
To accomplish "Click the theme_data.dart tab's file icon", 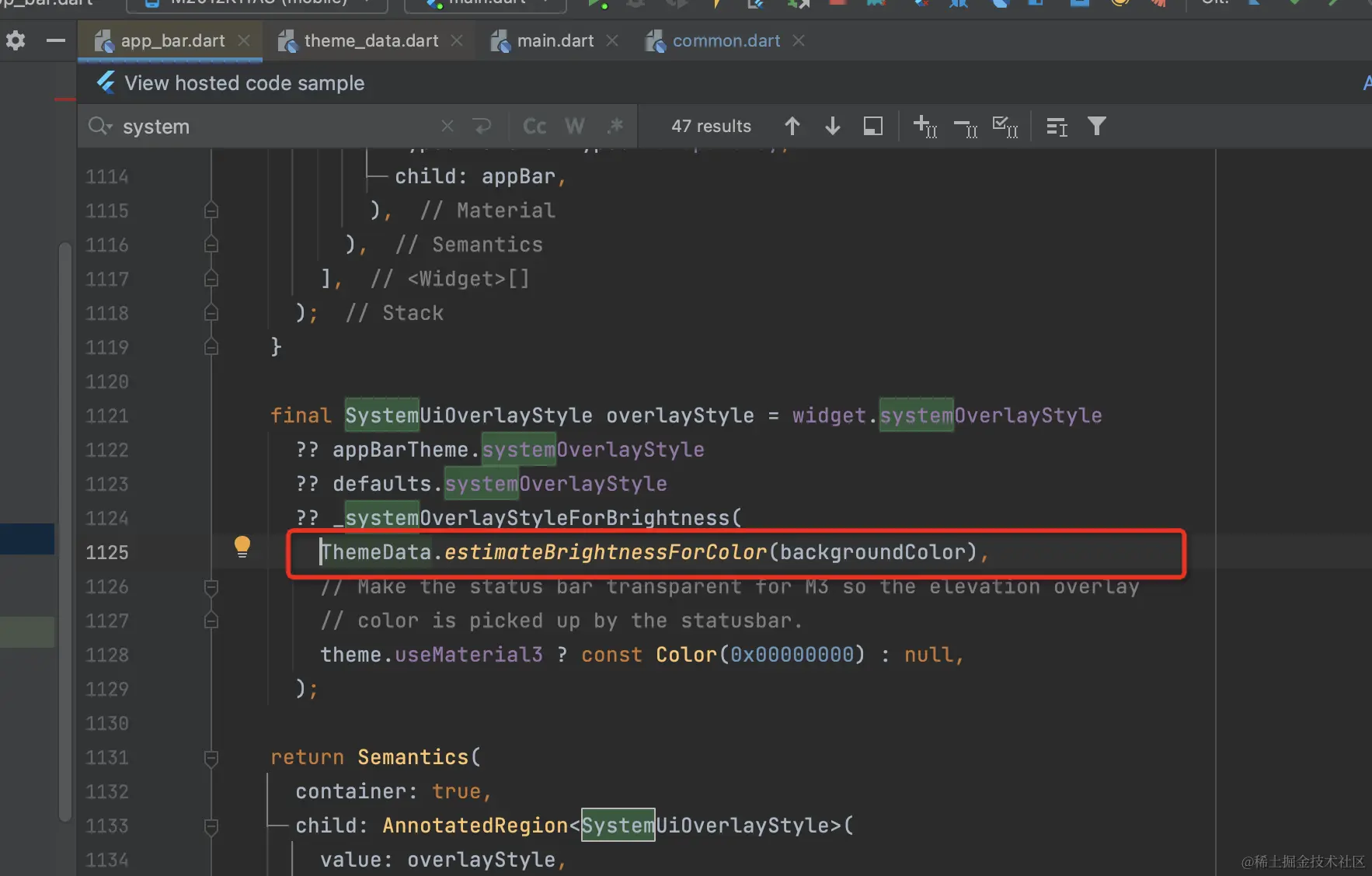I will click(x=287, y=41).
